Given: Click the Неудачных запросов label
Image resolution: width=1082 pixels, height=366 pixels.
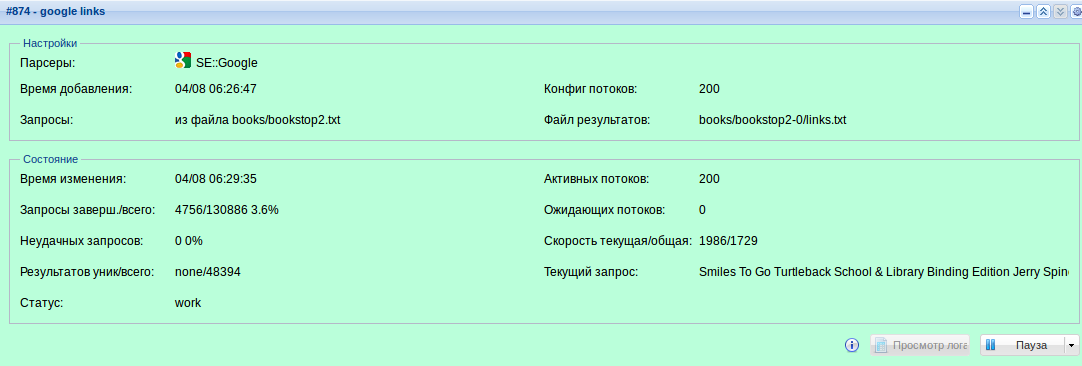Looking at the screenshot, I should click(x=82, y=241).
